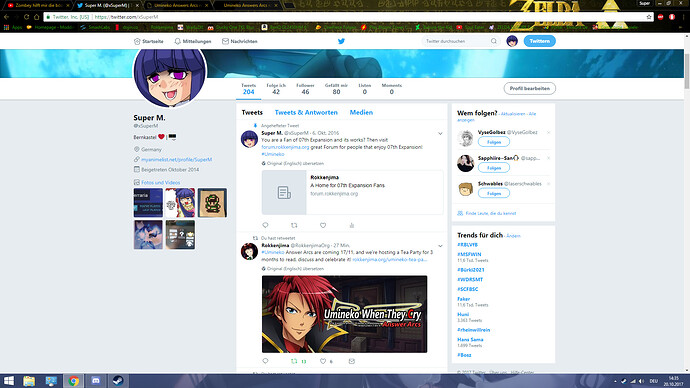This screenshot has height=388, width=690.
Task: Dismiss Schwables suggestion
Action: (x=548, y=184)
